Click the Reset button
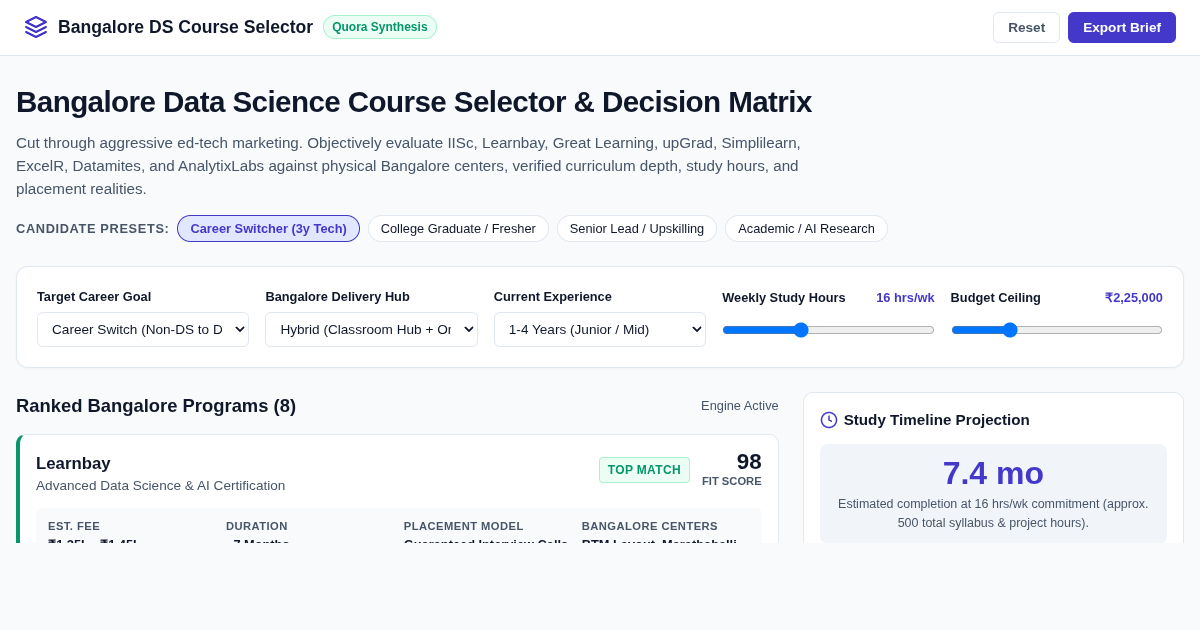 pyautogui.click(x=1026, y=27)
